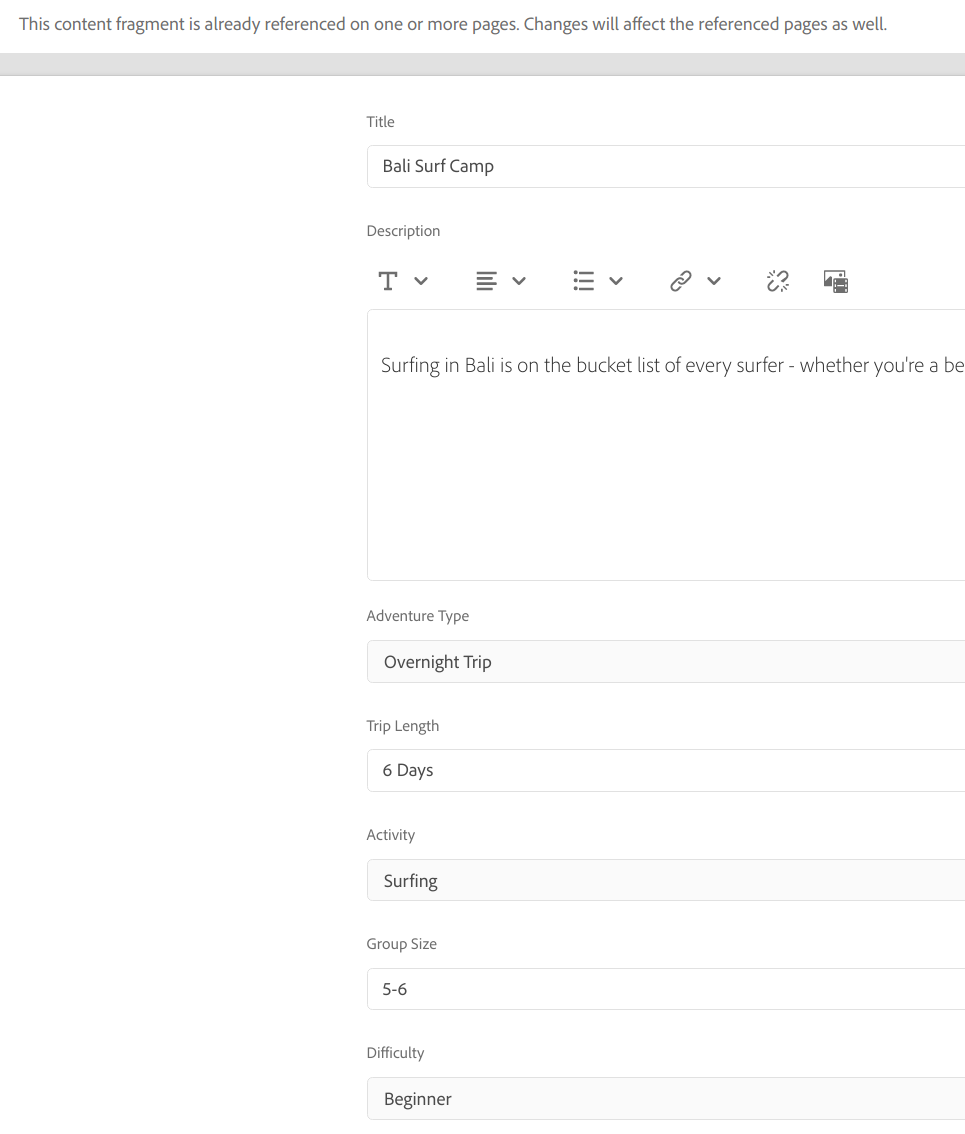Open the Difficulty dropdown showing Beginner
Image resolution: width=965 pixels, height=1134 pixels.
(x=666, y=1099)
